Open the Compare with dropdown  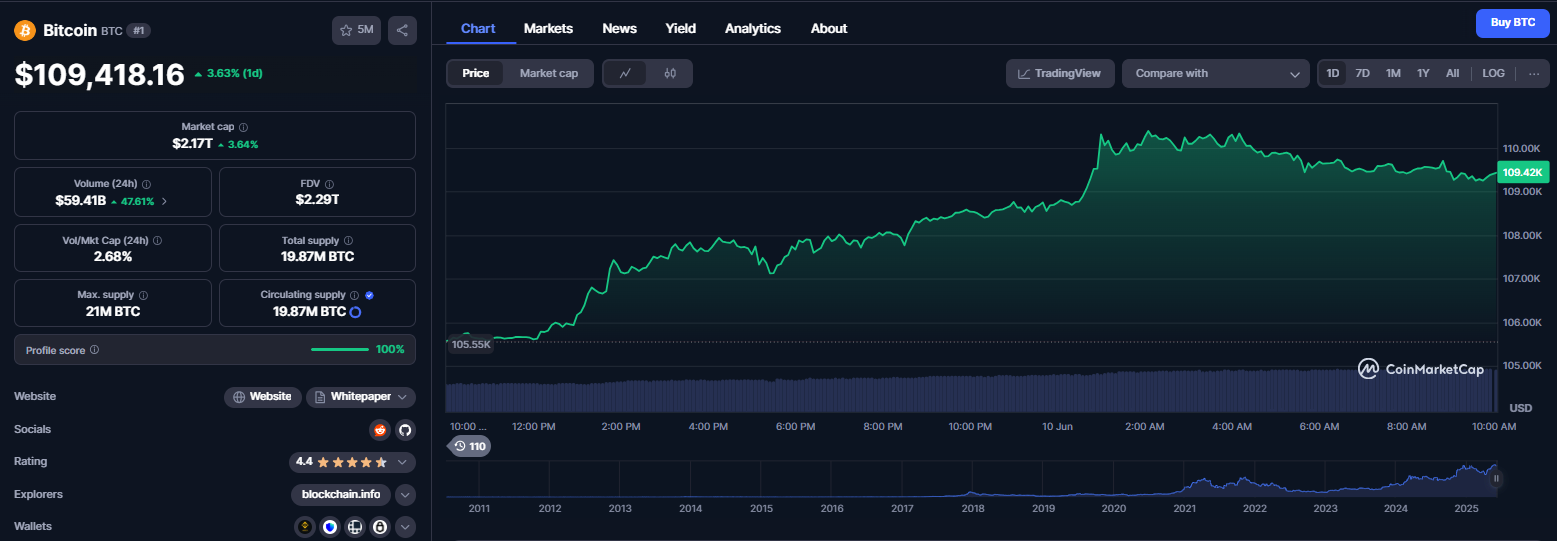pyautogui.click(x=1215, y=73)
